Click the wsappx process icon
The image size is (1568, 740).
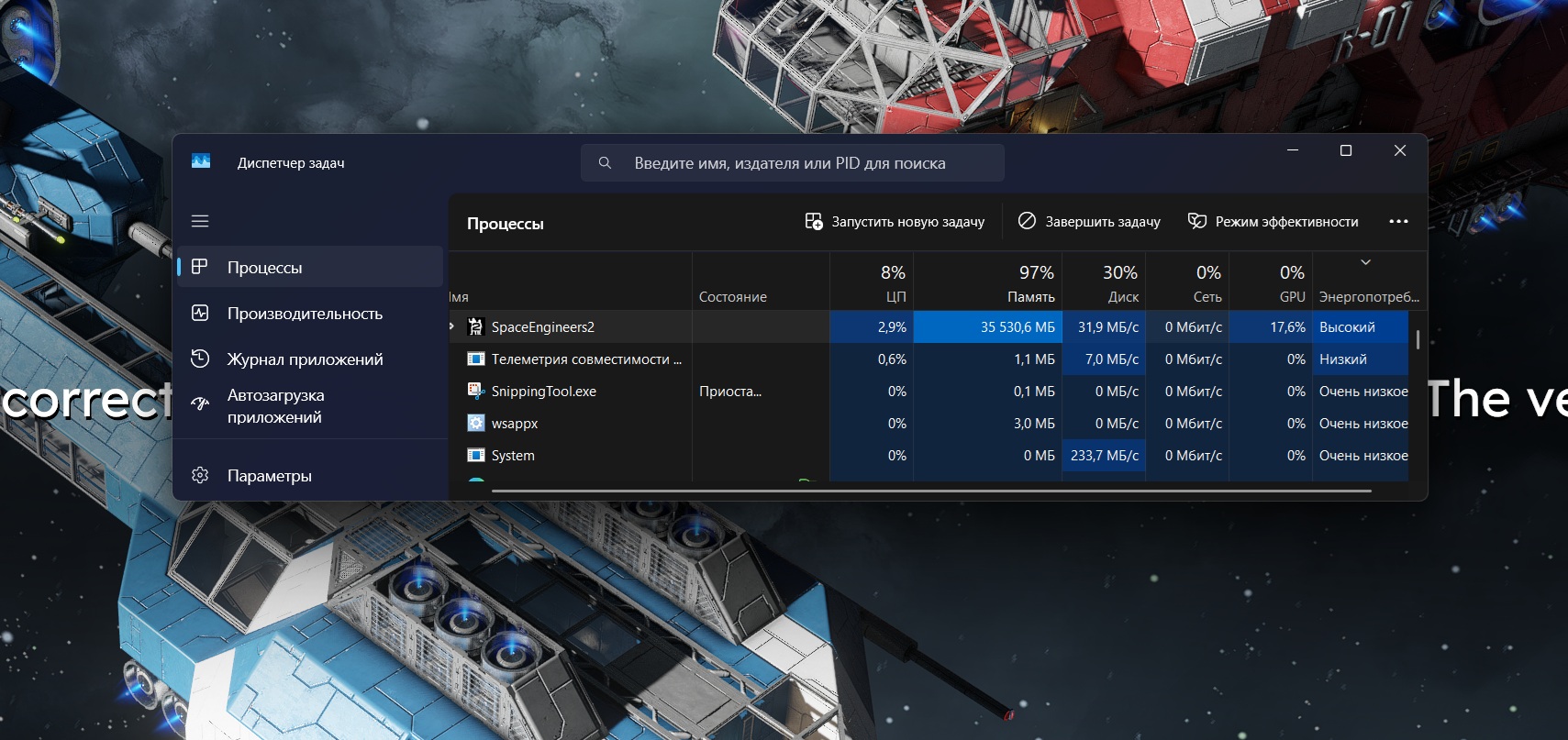[475, 424]
